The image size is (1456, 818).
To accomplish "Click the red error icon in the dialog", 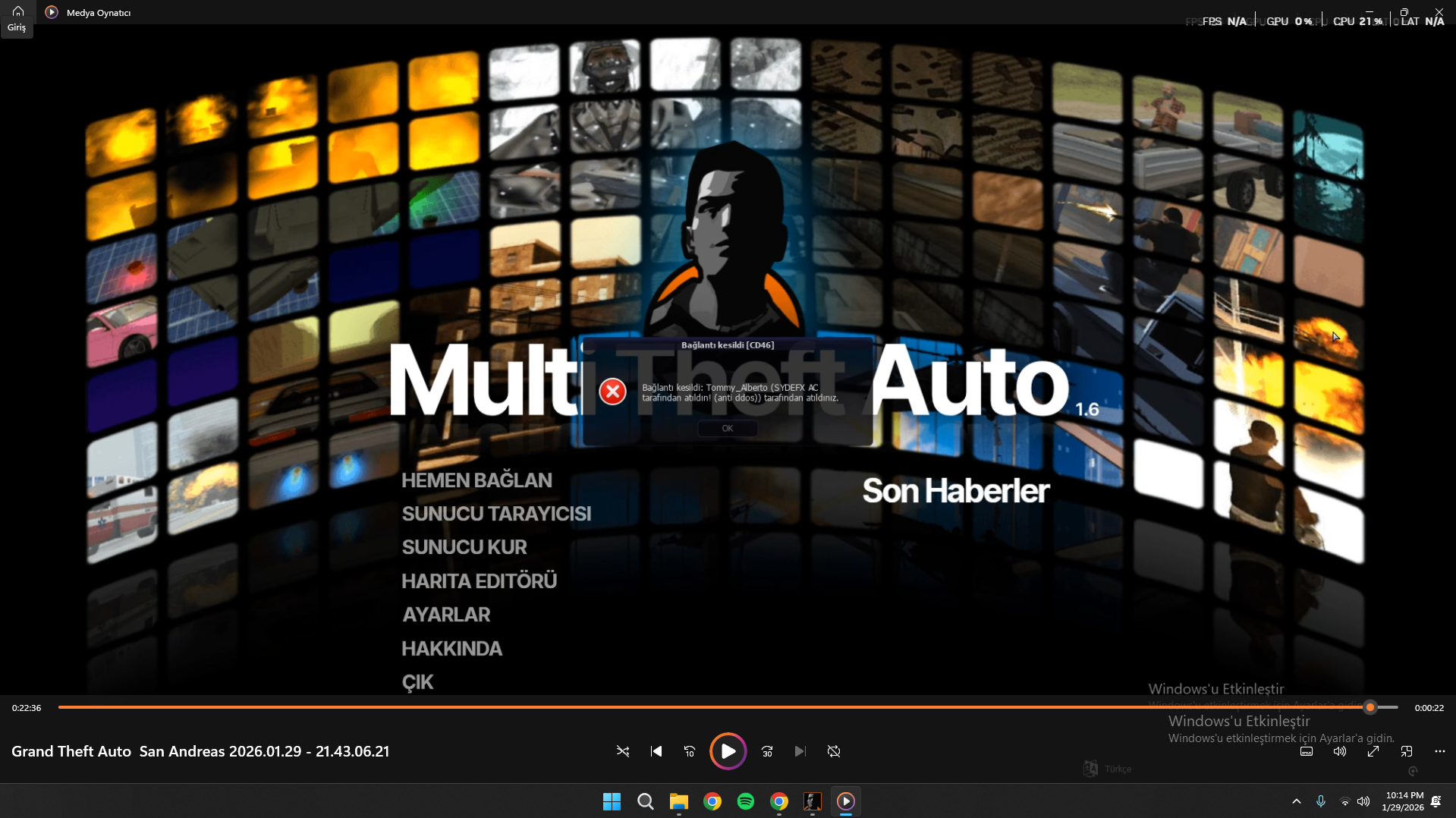I will click(x=612, y=392).
